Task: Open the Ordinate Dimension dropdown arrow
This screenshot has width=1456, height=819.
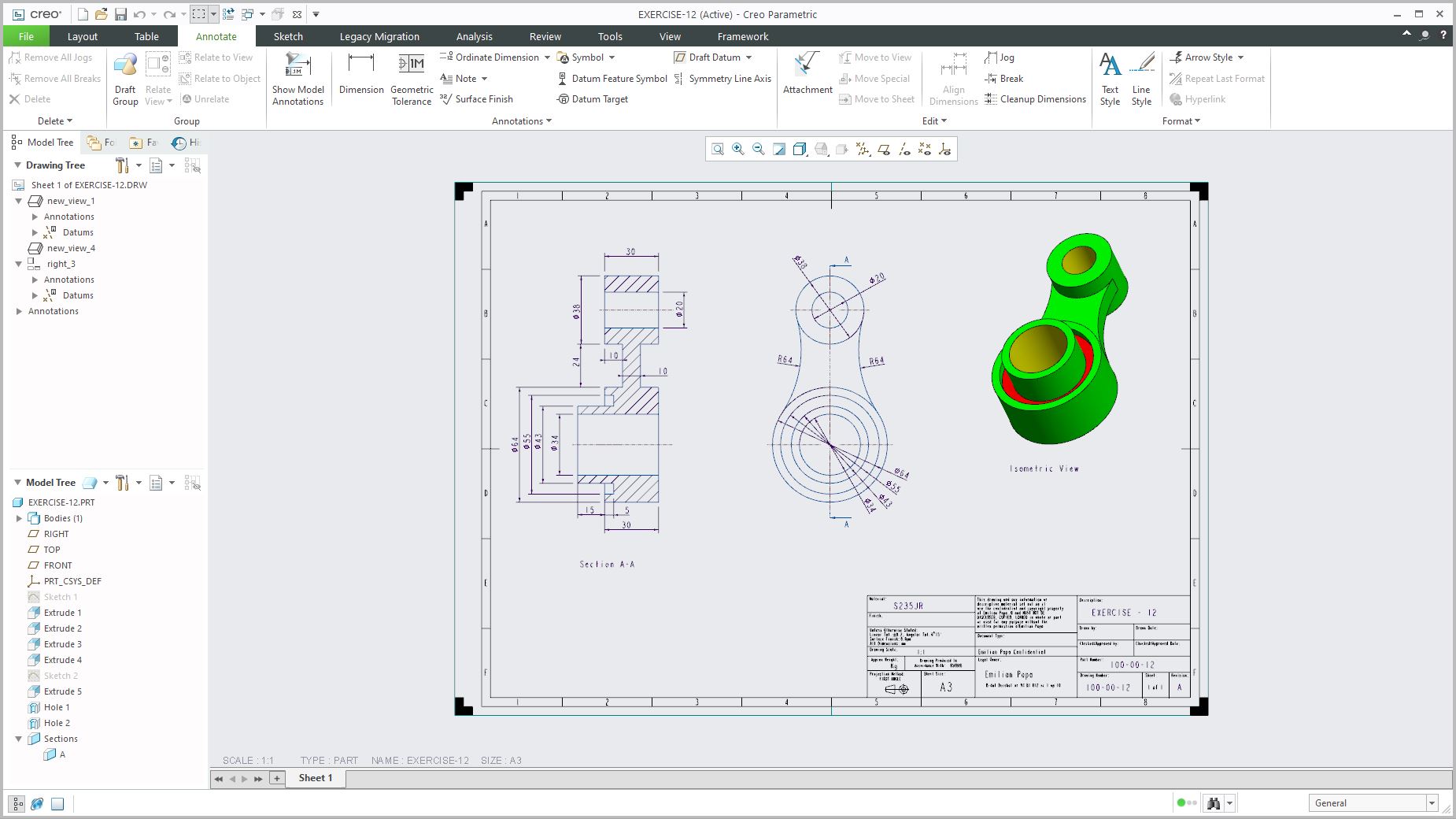Action: click(547, 57)
